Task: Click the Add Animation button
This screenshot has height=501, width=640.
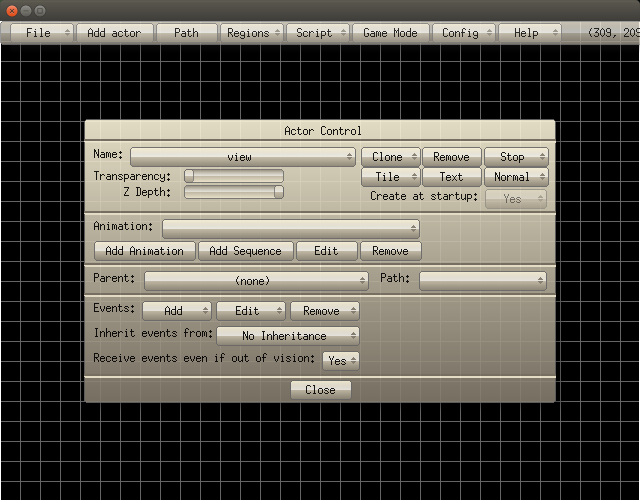Action: pyautogui.click(x=145, y=251)
